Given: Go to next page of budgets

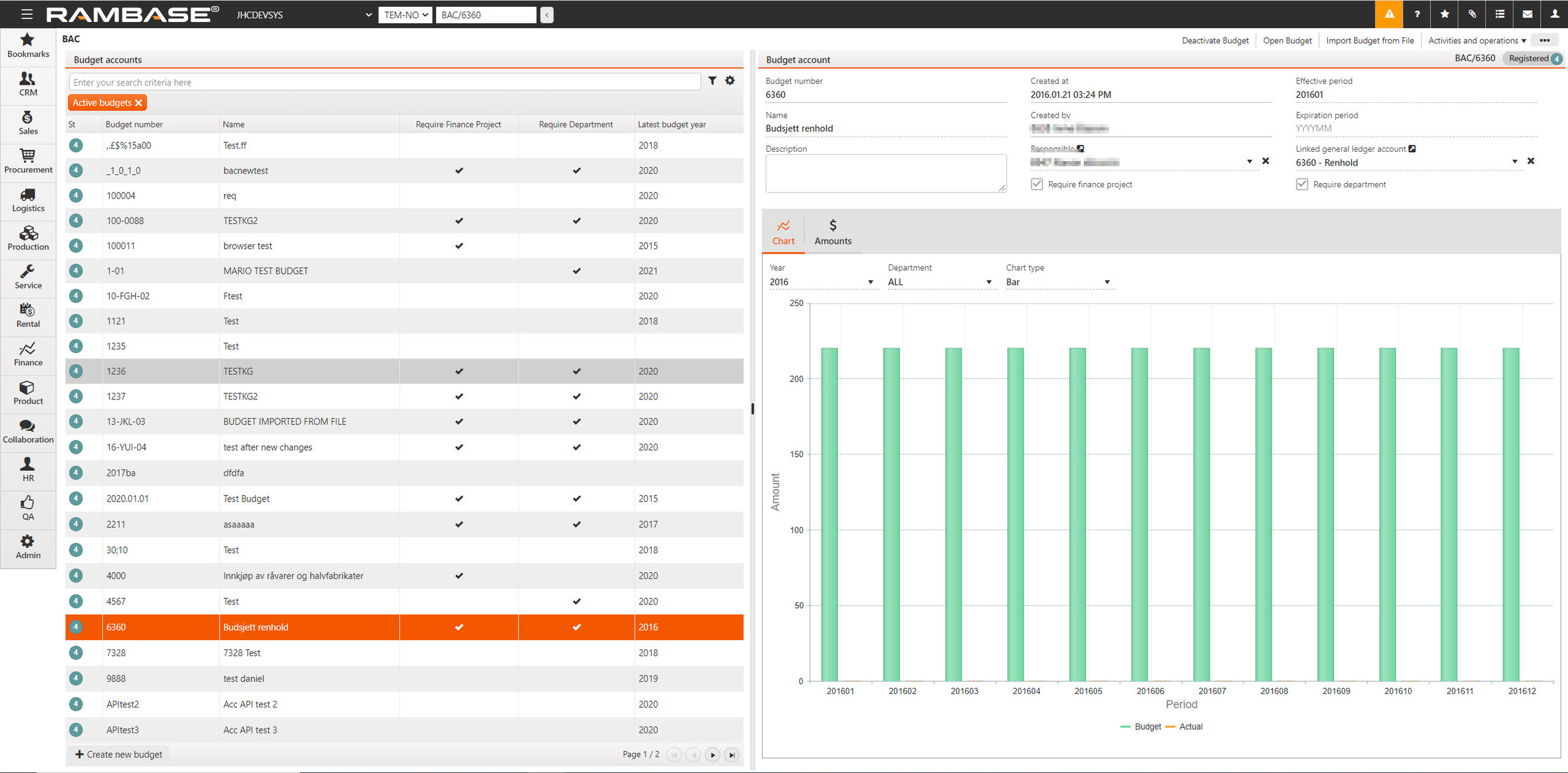Looking at the screenshot, I should [x=712, y=755].
